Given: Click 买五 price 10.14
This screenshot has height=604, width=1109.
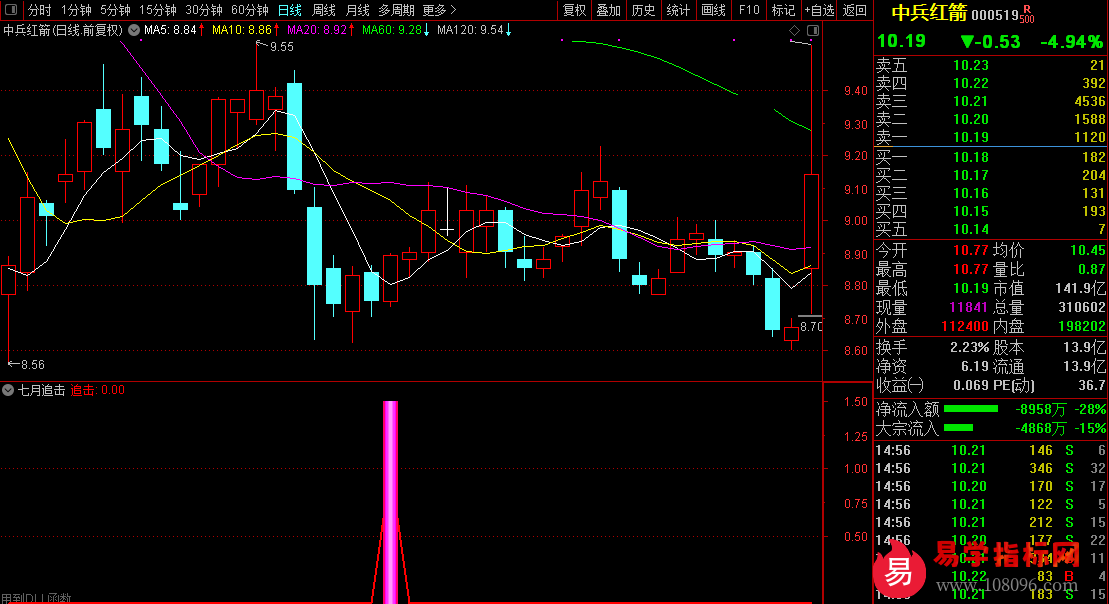Looking at the screenshot, I should click(x=970, y=229).
